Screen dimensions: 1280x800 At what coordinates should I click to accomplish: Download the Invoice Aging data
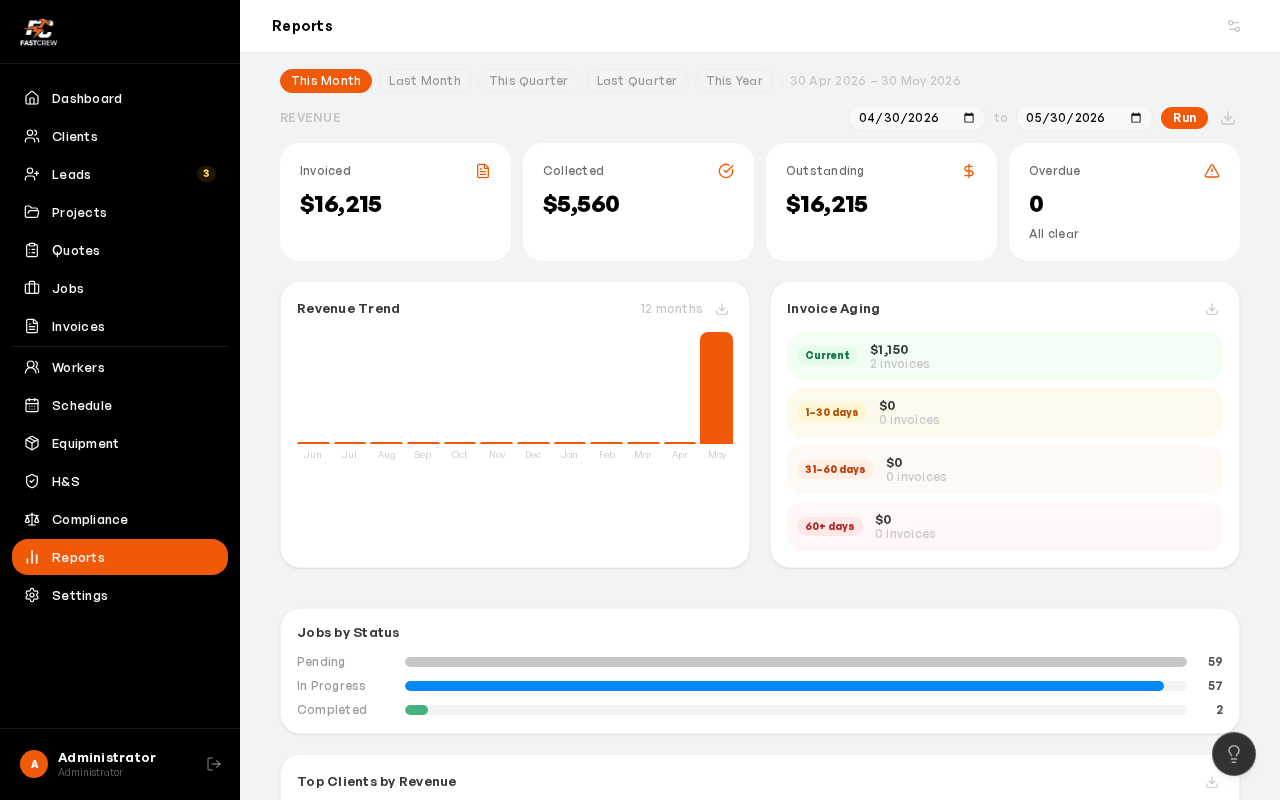(1212, 309)
